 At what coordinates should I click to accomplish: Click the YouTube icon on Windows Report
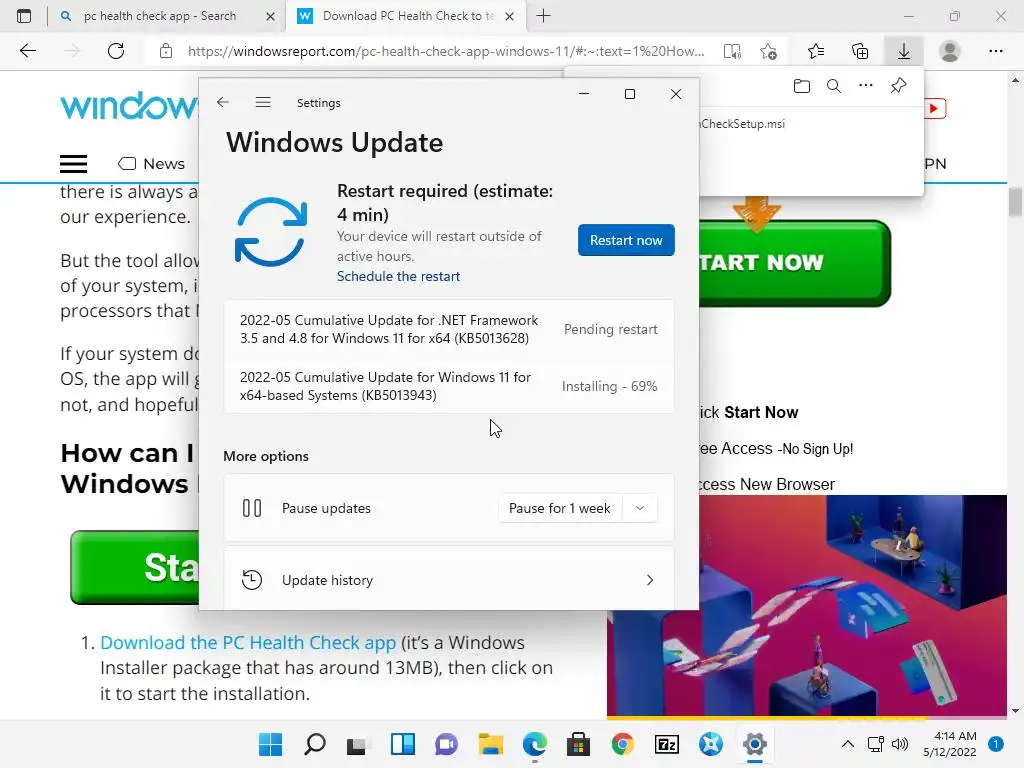935,108
